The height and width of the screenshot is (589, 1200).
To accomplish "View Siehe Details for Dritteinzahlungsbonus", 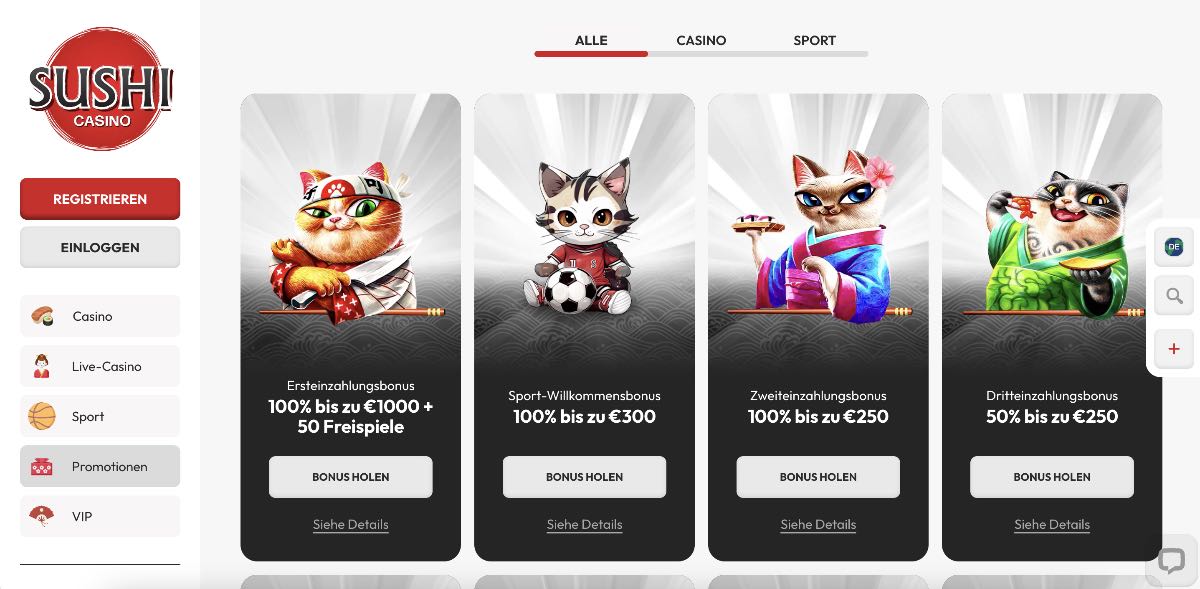I will (x=1052, y=525).
